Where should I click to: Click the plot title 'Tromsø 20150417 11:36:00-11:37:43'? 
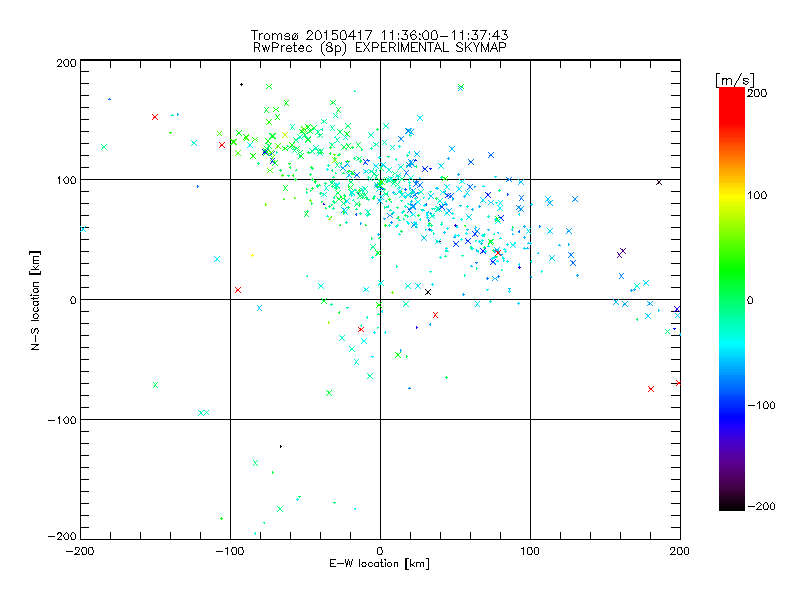point(379,35)
